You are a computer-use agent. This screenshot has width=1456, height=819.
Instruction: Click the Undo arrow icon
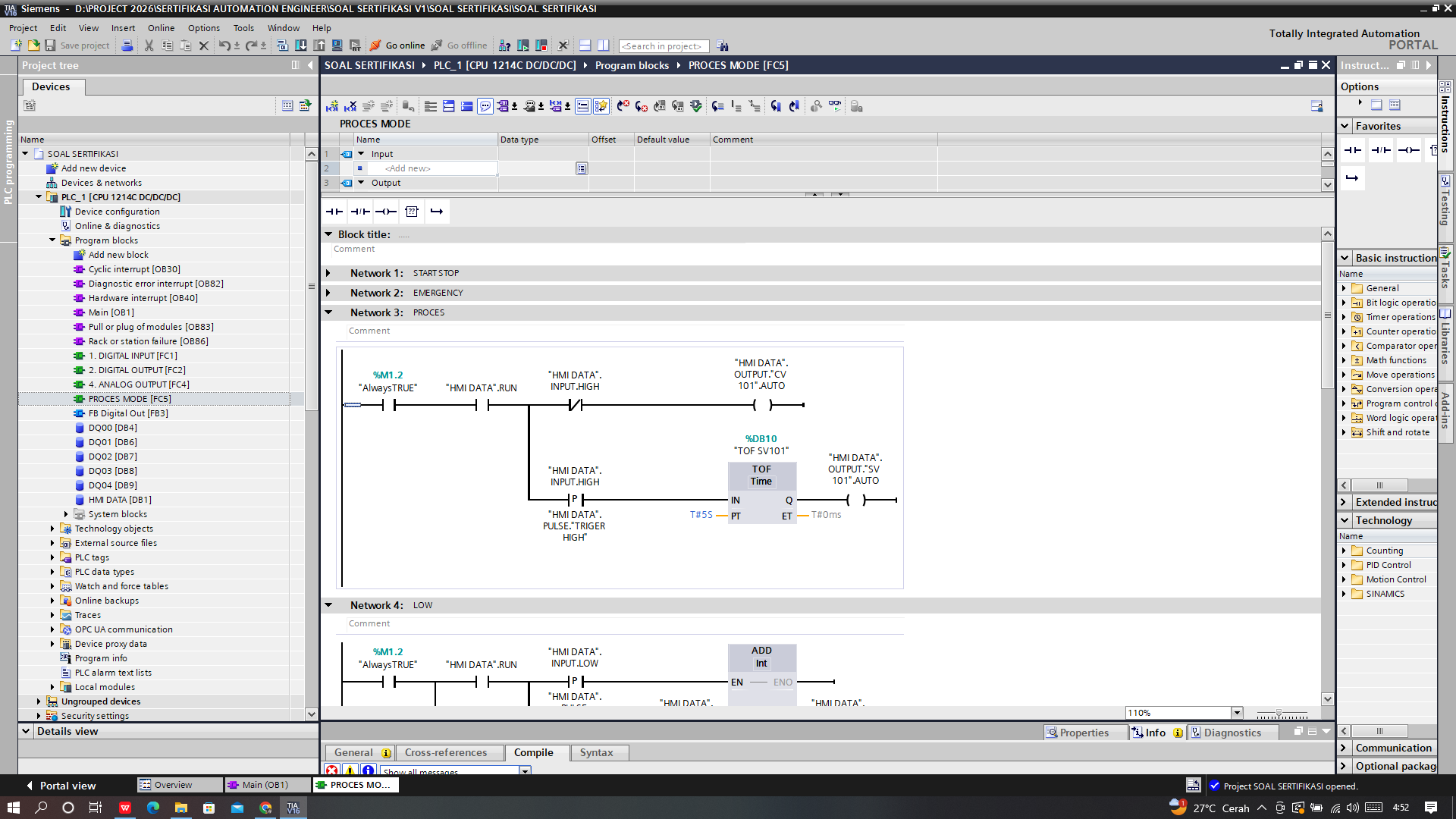224,45
